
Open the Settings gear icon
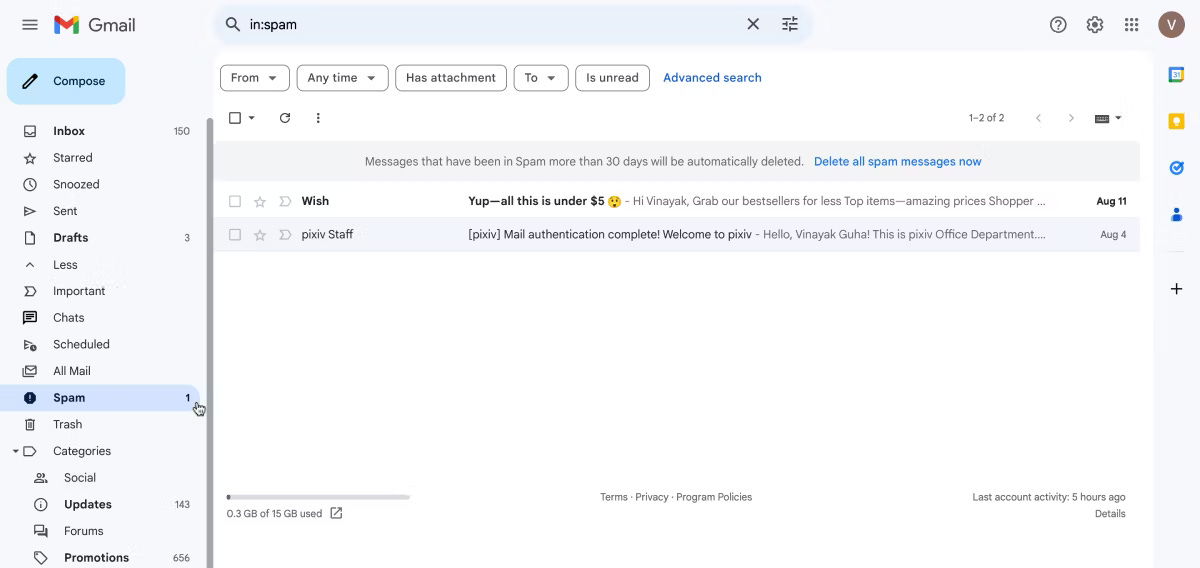coord(1095,25)
